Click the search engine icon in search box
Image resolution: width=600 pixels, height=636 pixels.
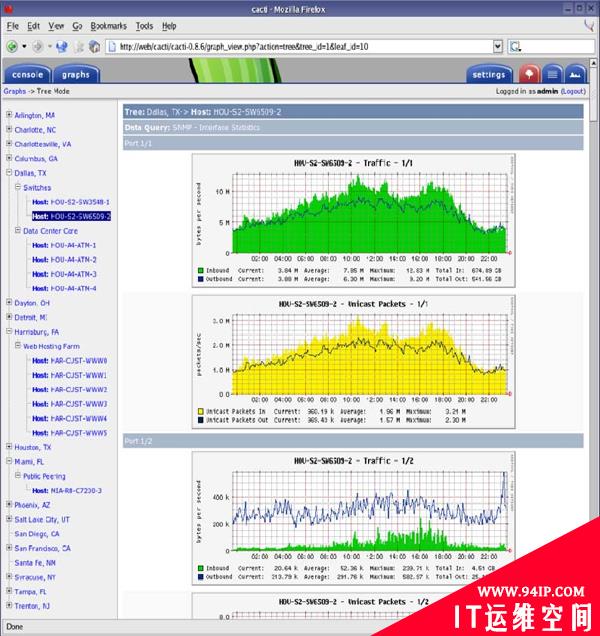pos(515,47)
